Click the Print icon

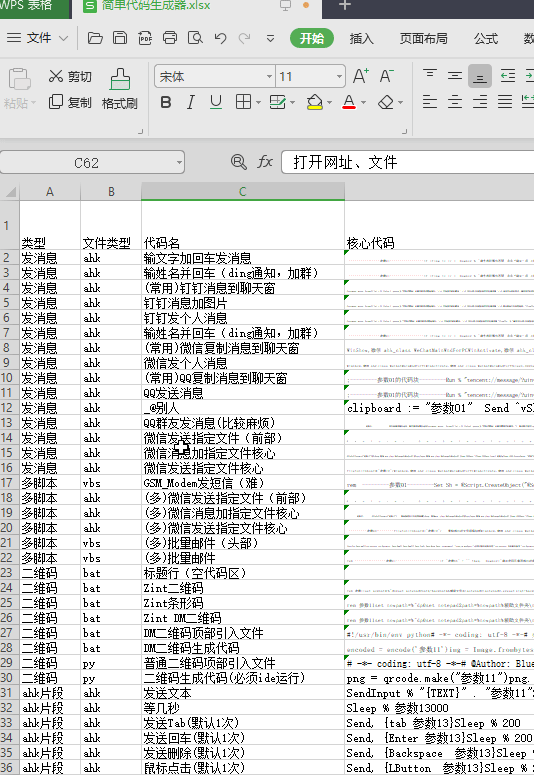point(170,38)
